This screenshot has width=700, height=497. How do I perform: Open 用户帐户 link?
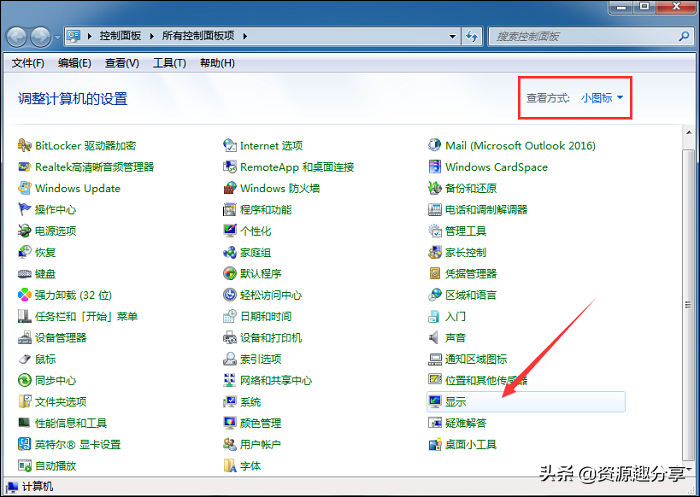(260, 444)
